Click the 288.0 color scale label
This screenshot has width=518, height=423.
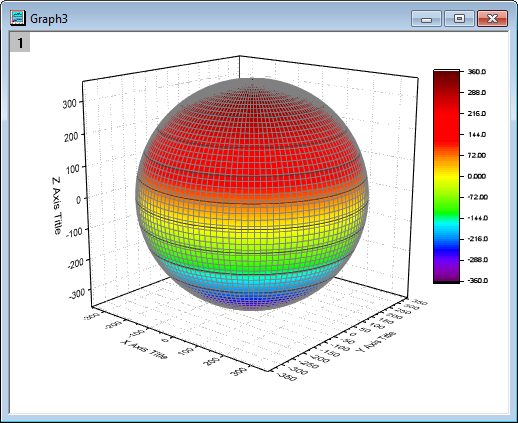(x=477, y=93)
